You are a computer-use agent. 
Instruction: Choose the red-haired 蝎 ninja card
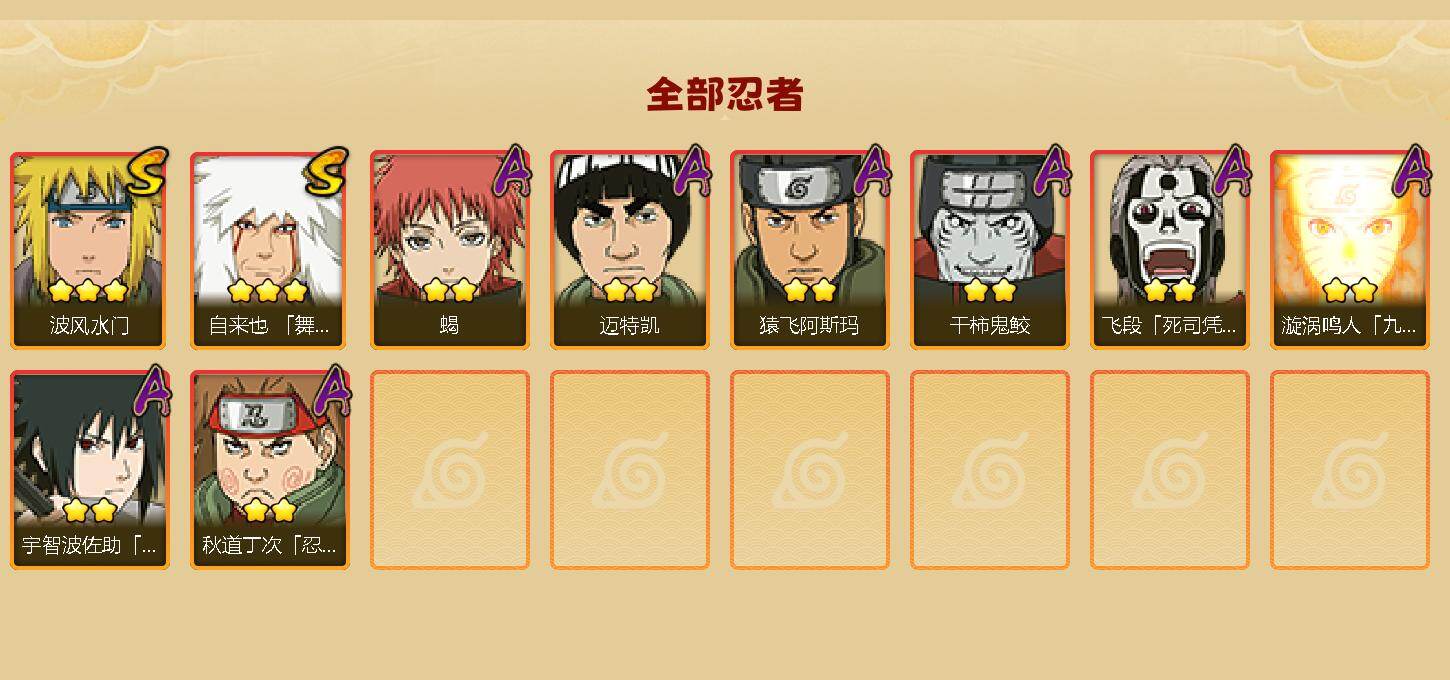pos(449,250)
